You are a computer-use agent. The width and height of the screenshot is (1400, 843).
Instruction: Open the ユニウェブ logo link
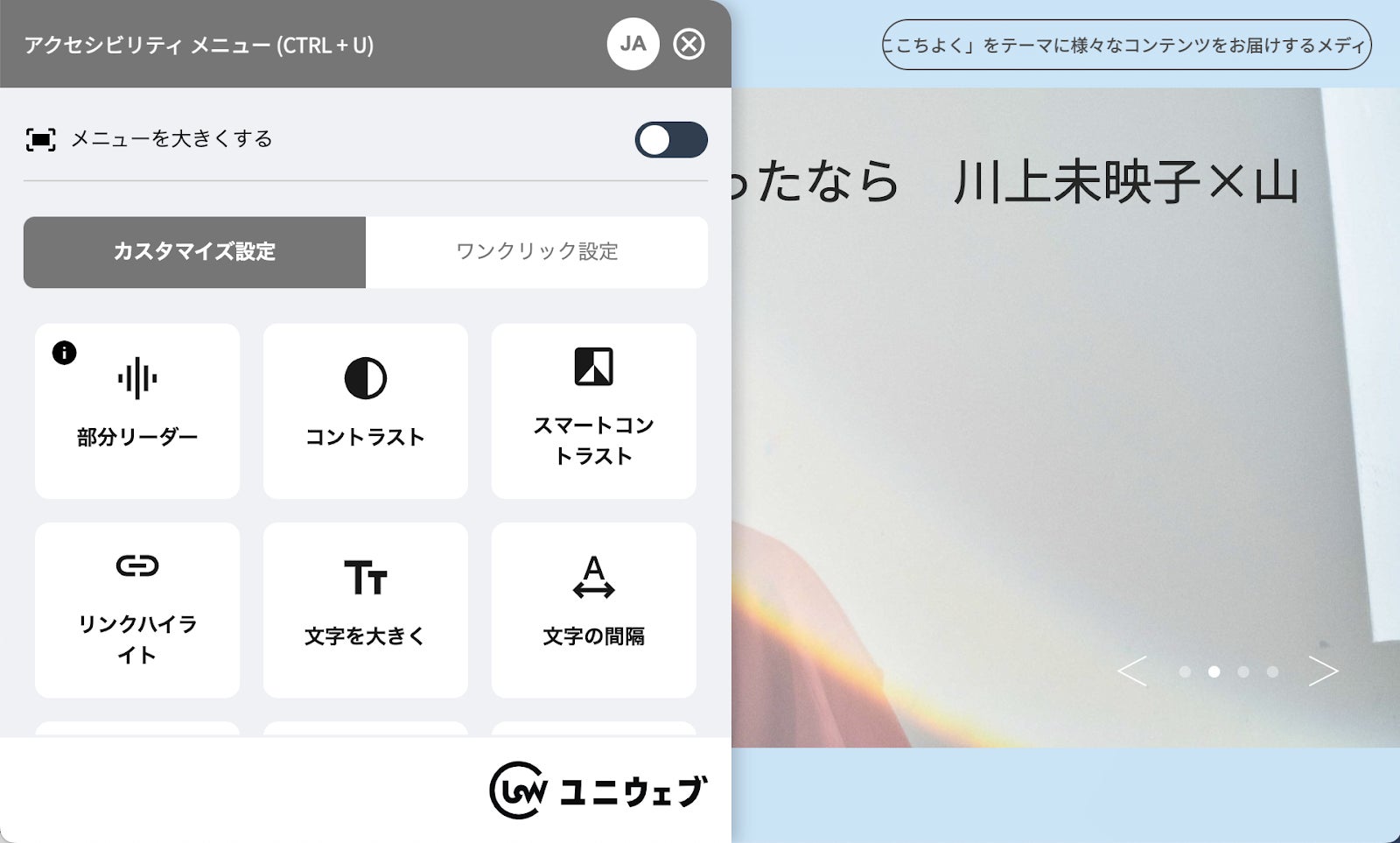(x=598, y=790)
